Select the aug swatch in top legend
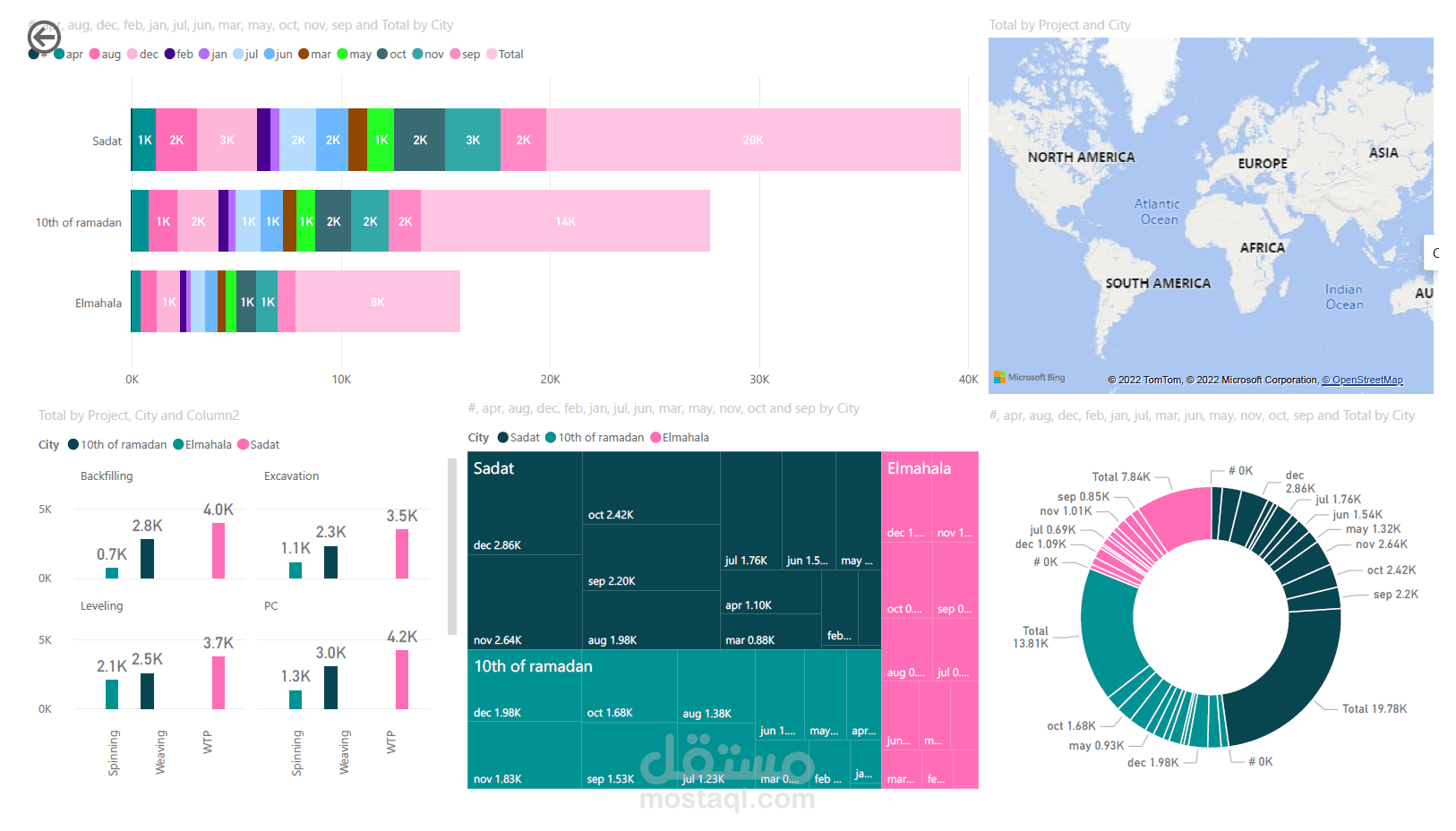The width and height of the screenshot is (1456, 831). 94,54
